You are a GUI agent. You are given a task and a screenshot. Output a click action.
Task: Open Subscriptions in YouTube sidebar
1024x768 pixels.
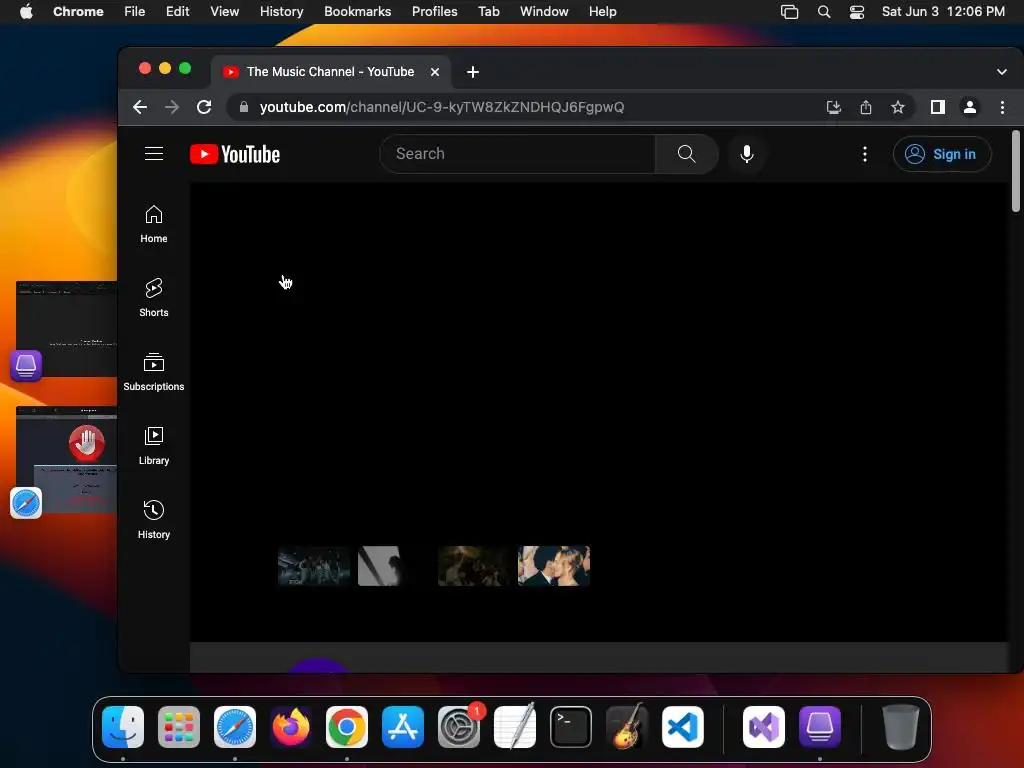pyautogui.click(x=153, y=372)
